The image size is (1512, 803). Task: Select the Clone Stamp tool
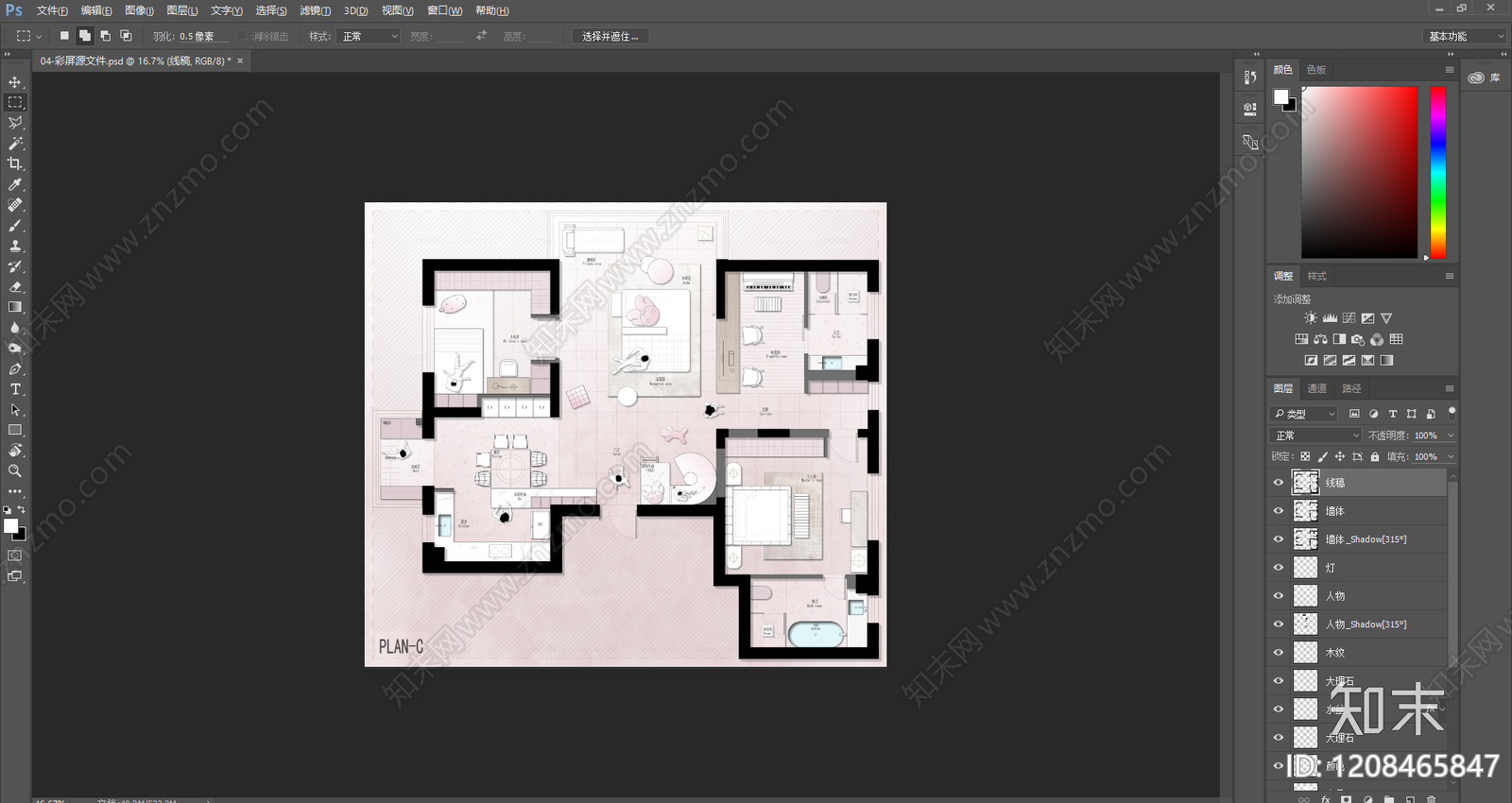coord(15,246)
